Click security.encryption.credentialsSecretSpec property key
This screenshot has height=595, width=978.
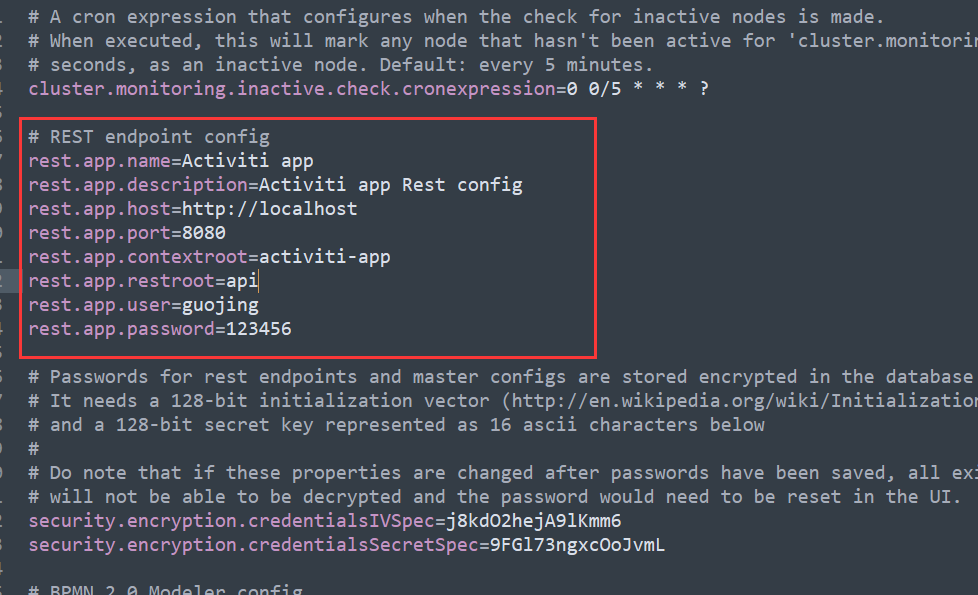[253, 545]
